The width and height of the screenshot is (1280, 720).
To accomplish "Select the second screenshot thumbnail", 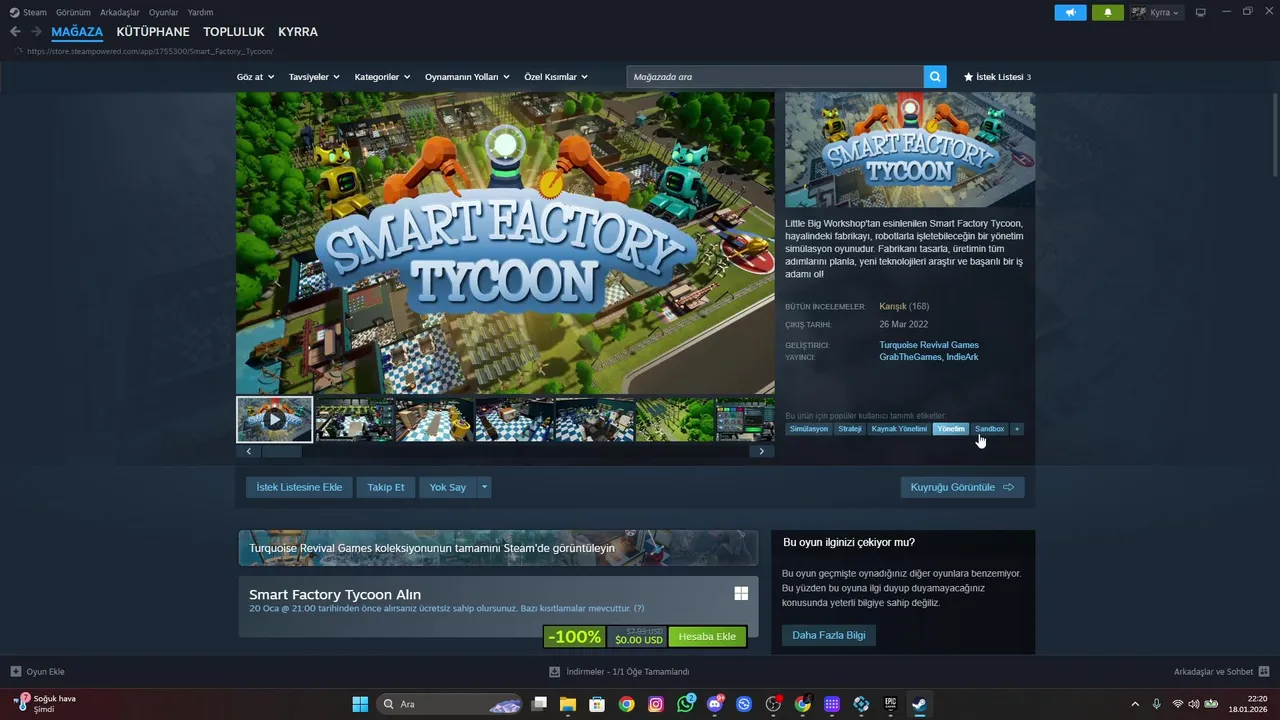I will click(x=354, y=419).
